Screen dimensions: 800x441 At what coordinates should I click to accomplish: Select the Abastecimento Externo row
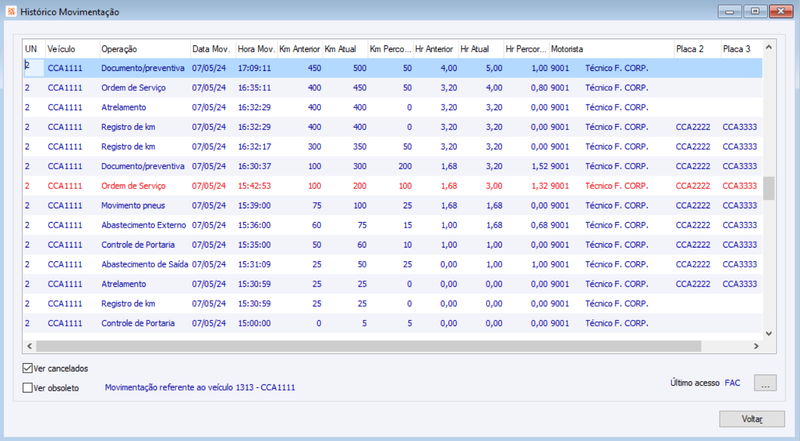tap(393, 225)
